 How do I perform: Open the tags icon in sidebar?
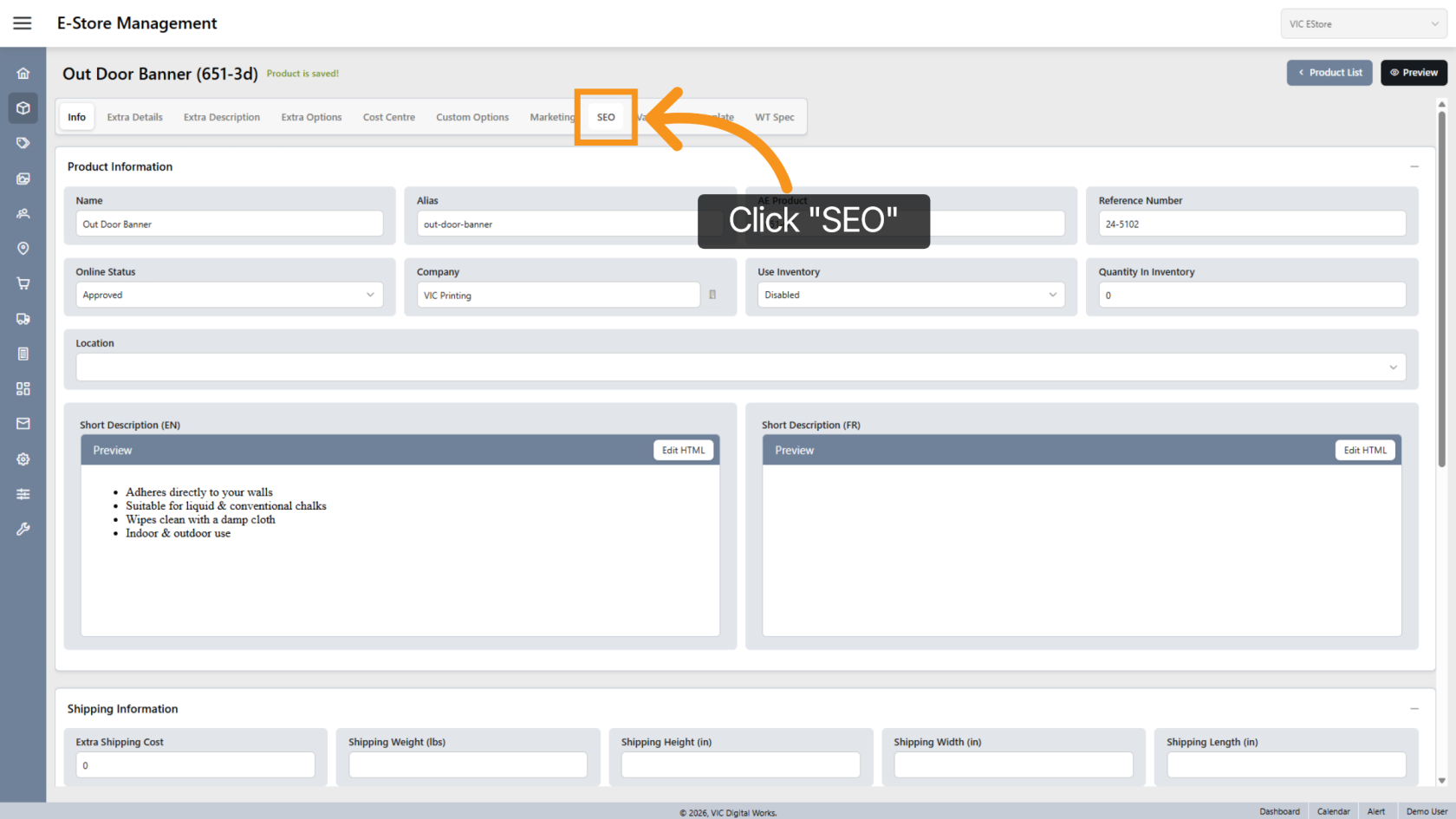point(23,143)
